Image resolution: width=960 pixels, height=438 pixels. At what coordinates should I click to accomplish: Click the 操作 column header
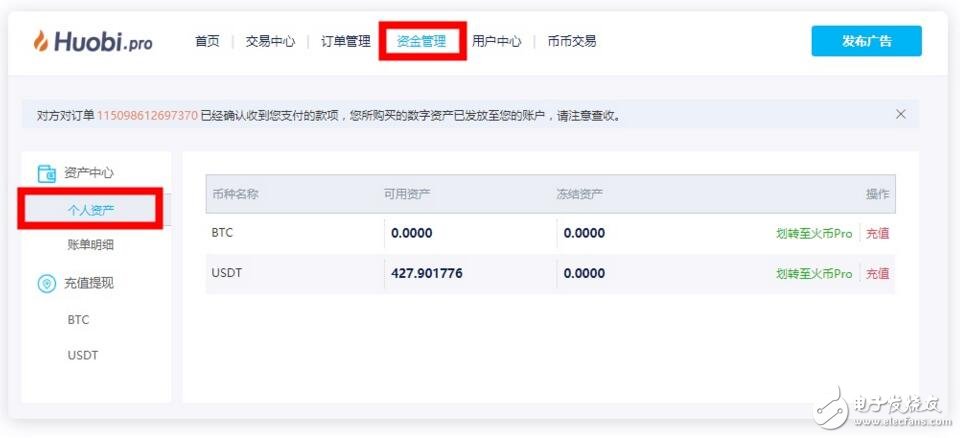877,194
